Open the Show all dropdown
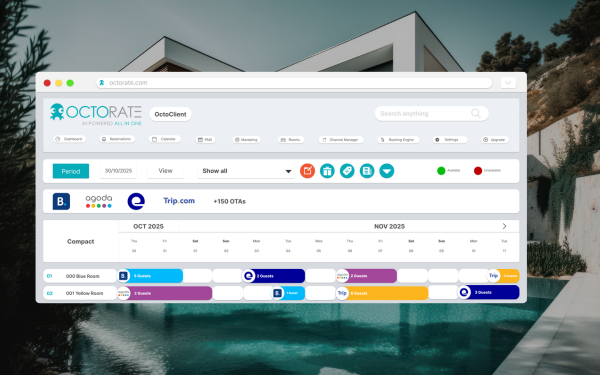 [x=246, y=171]
